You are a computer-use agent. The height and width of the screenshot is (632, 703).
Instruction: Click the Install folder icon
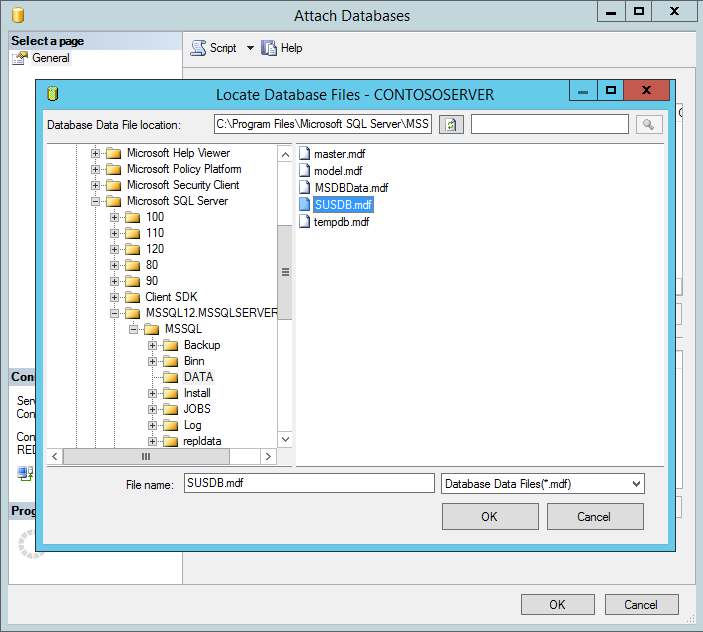click(170, 394)
